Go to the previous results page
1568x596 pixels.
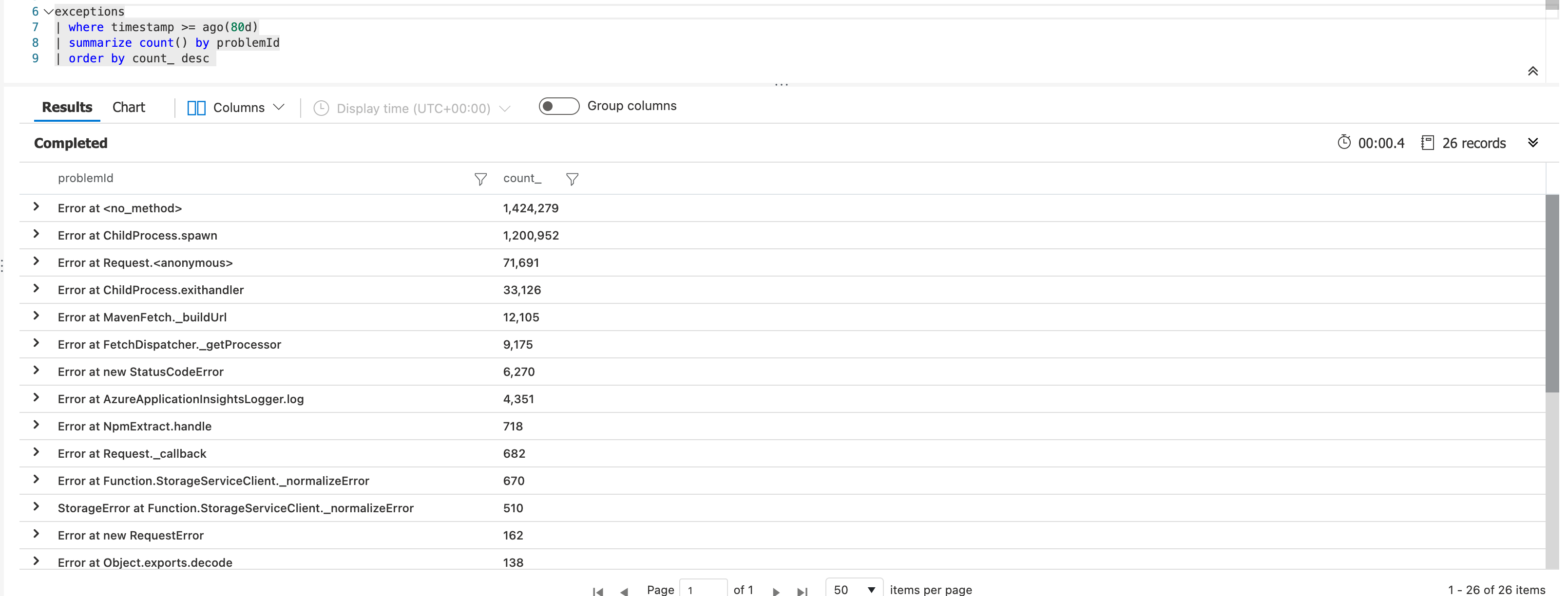click(624, 591)
